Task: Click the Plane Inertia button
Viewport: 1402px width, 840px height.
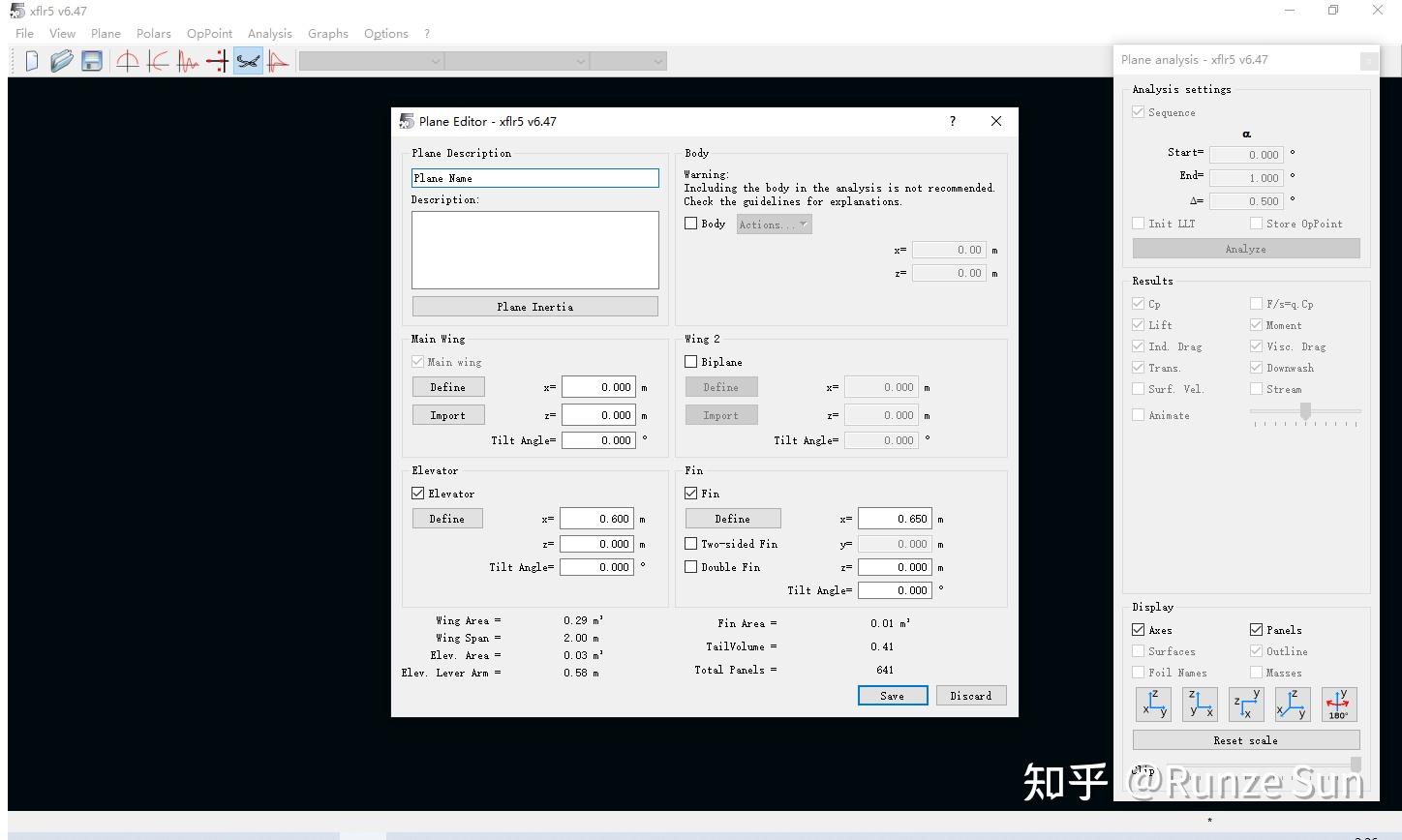Action: (534, 307)
